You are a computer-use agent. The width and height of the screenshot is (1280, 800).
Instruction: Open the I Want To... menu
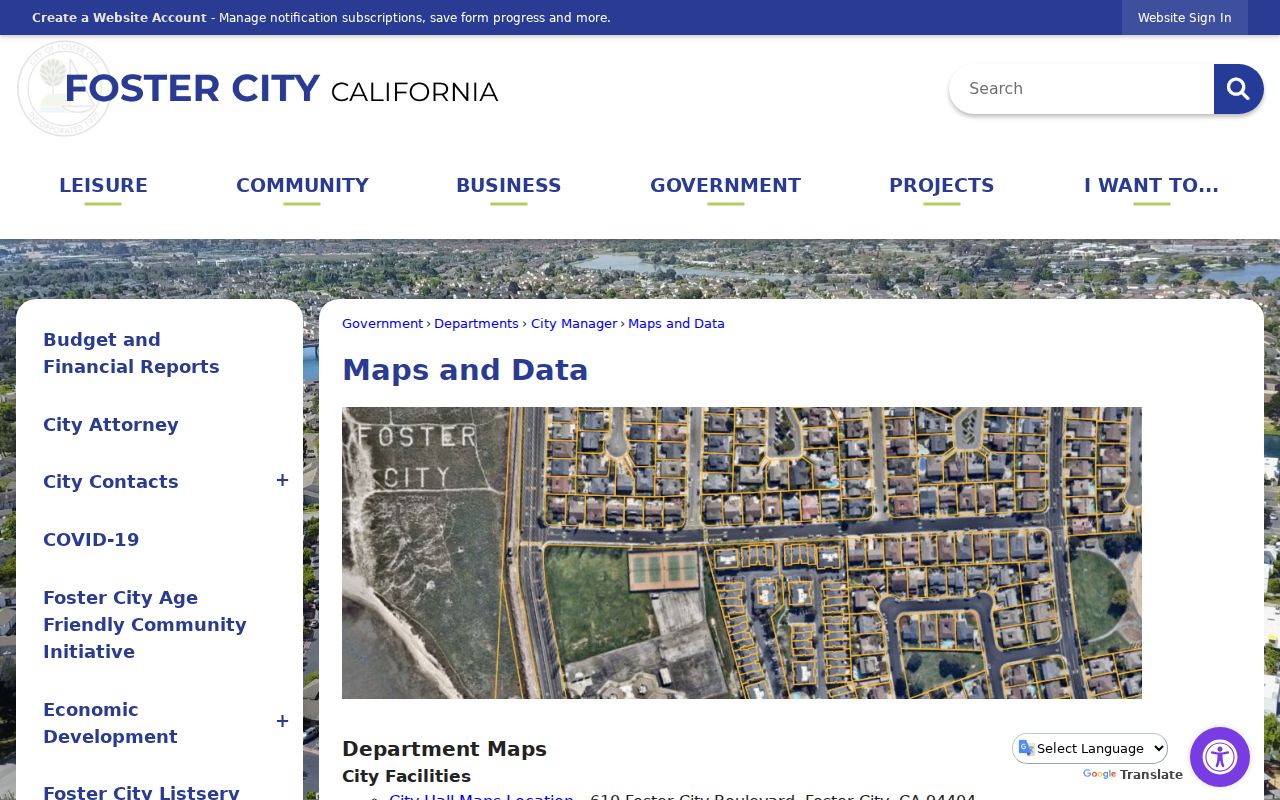pos(1151,186)
